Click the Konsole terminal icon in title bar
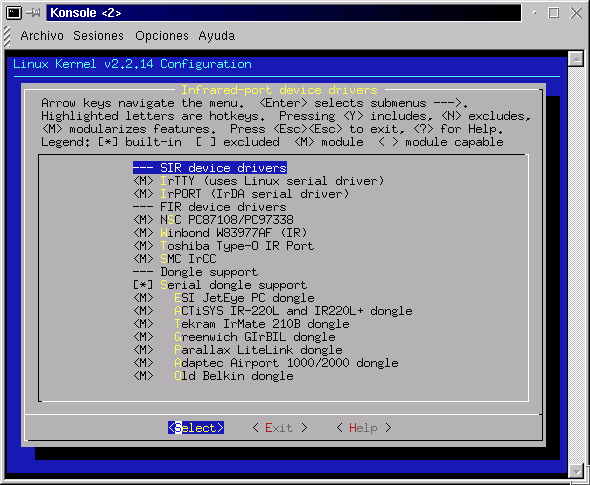This screenshot has height=485, width=590. [x=14, y=13]
